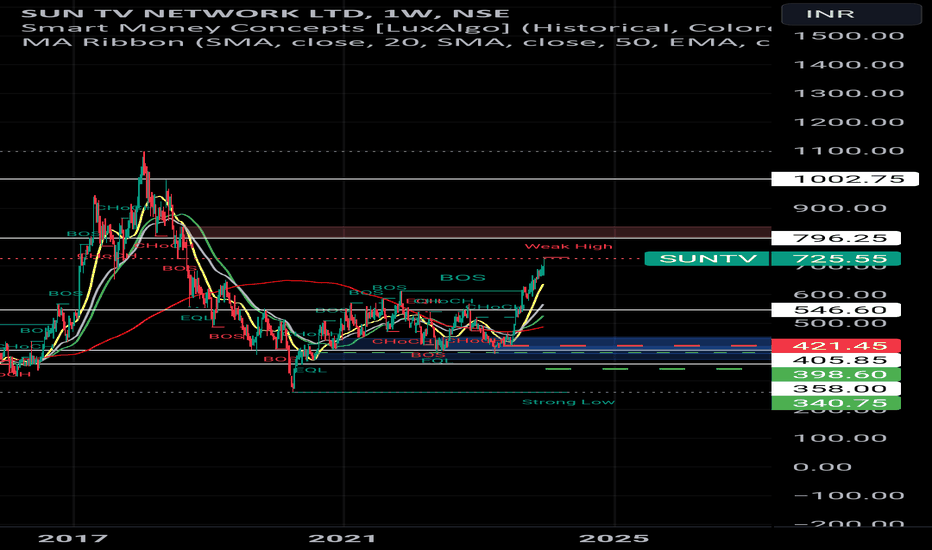932x550 pixels.
Task: Select the SUN TV NETWORK LTD chart title
Action: [265, 13]
